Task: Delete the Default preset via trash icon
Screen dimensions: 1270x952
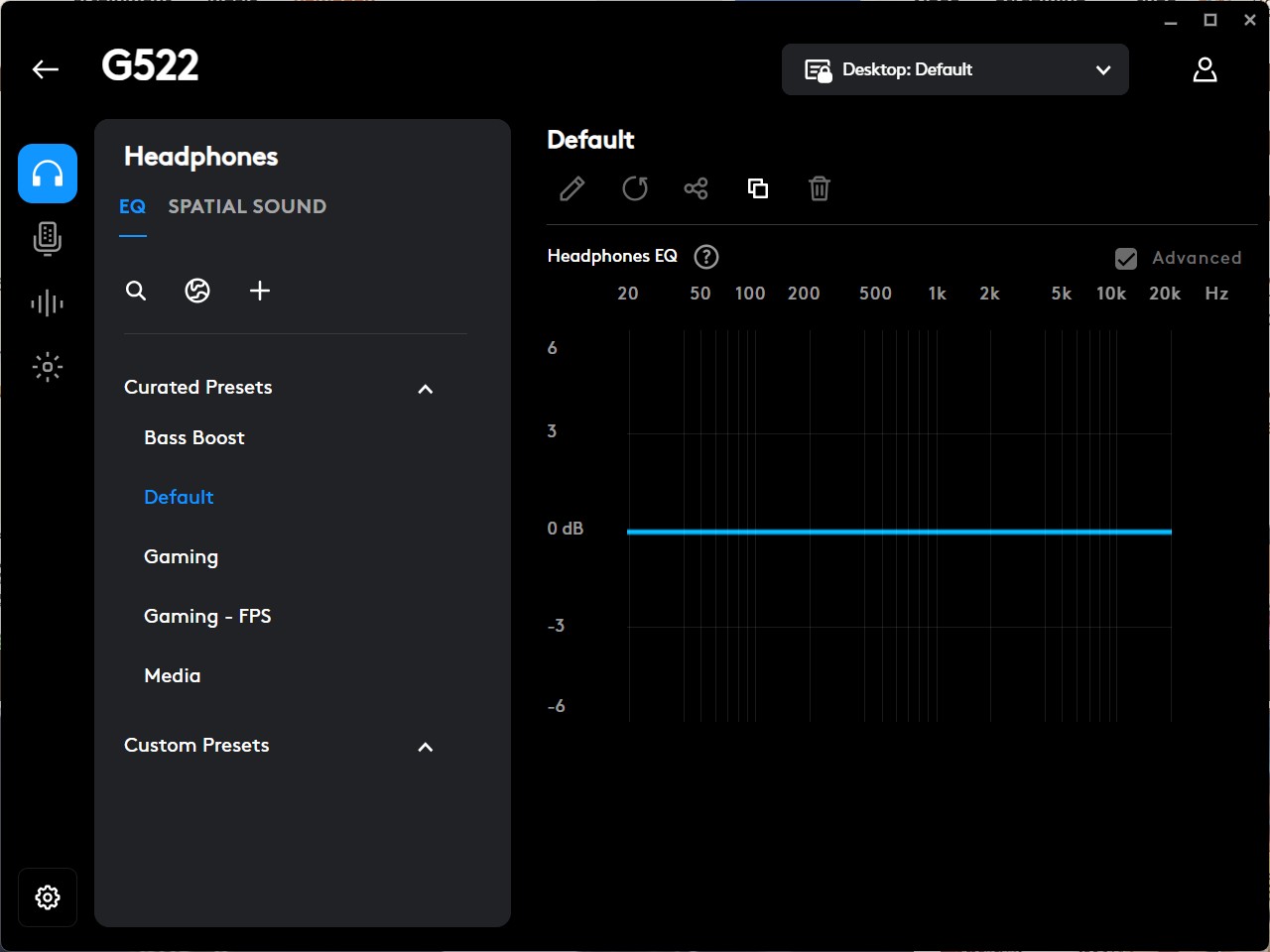Action: pos(819,188)
